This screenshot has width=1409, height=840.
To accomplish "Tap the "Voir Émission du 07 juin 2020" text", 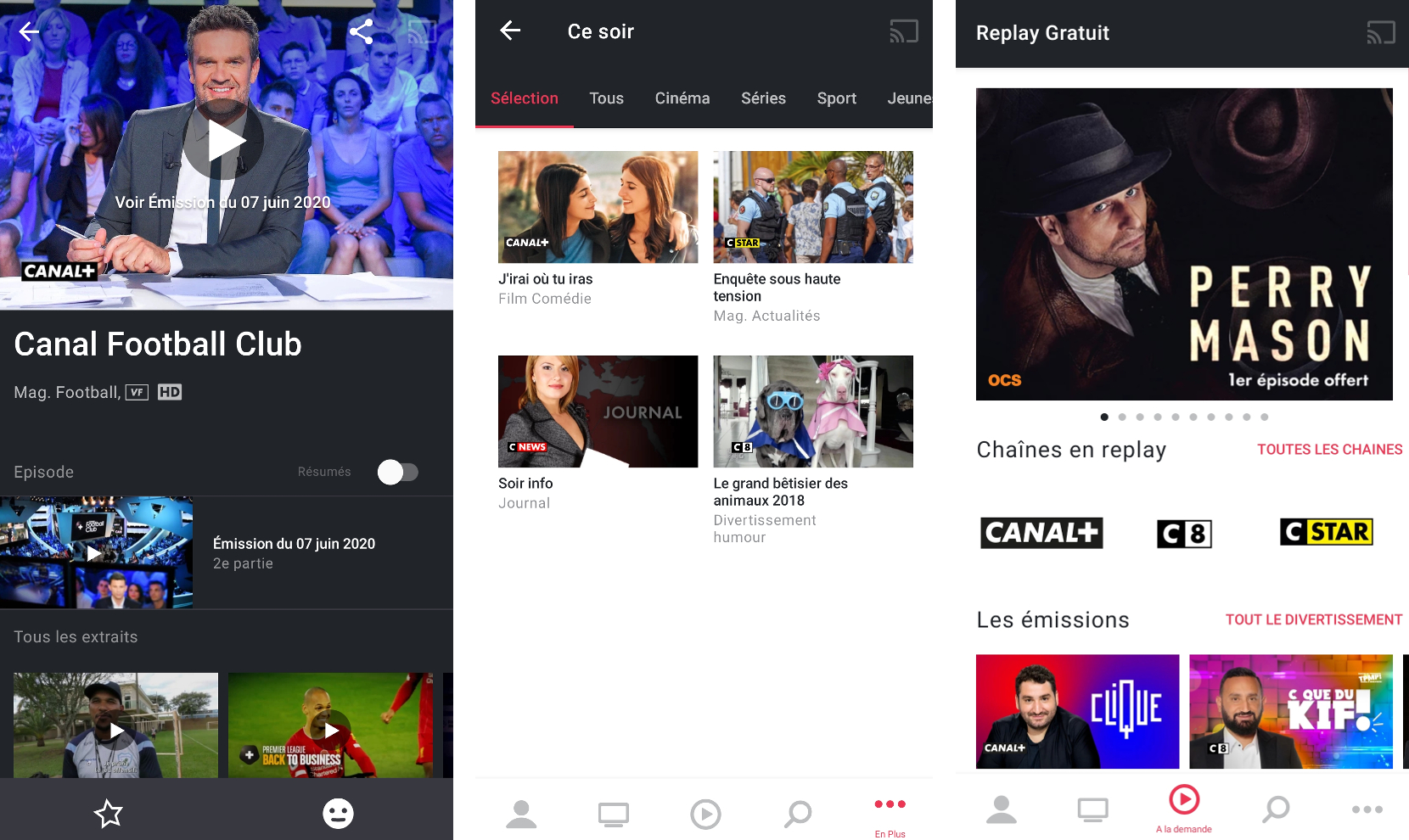I will click(222, 203).
